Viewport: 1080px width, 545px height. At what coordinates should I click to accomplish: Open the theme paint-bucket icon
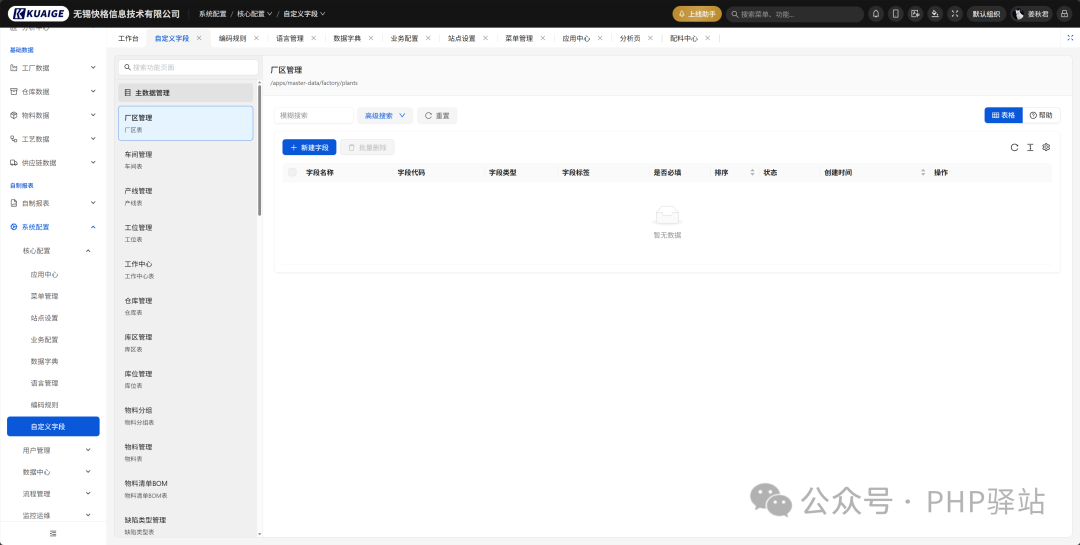click(935, 14)
